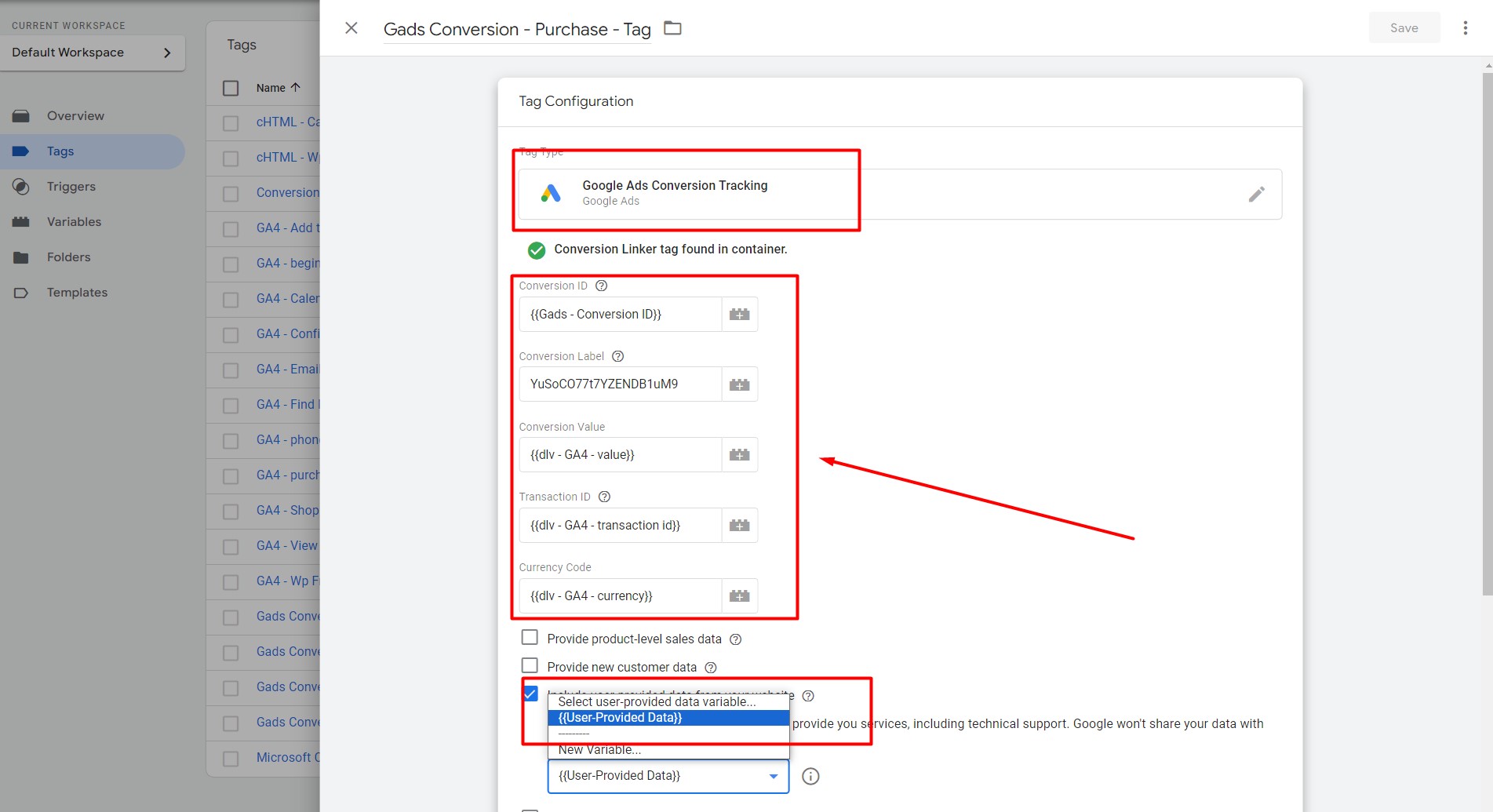Toggle the select-all tags checkbox
This screenshot has width=1493, height=812.
(x=231, y=88)
